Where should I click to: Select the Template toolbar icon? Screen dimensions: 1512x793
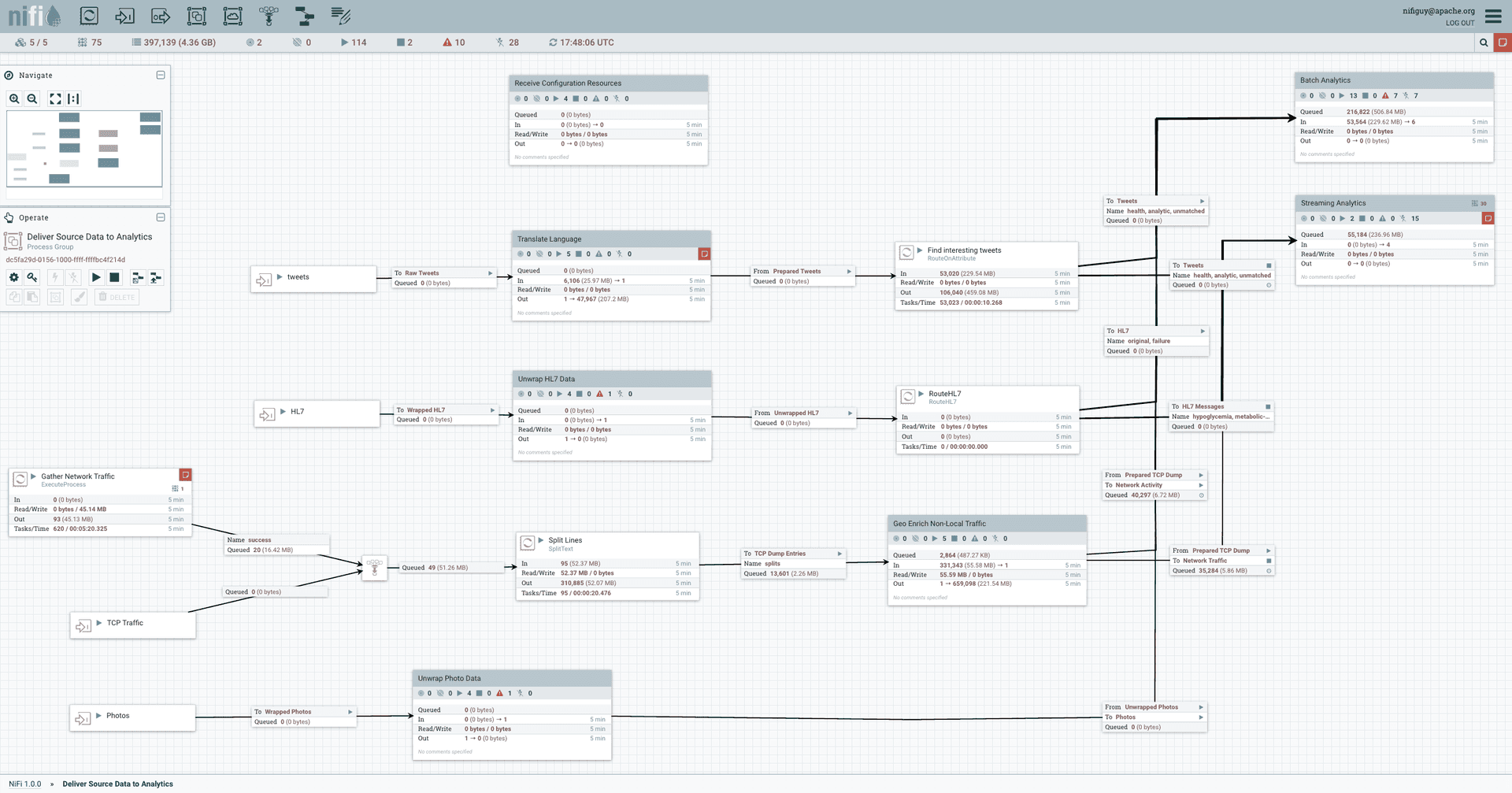[x=305, y=16]
